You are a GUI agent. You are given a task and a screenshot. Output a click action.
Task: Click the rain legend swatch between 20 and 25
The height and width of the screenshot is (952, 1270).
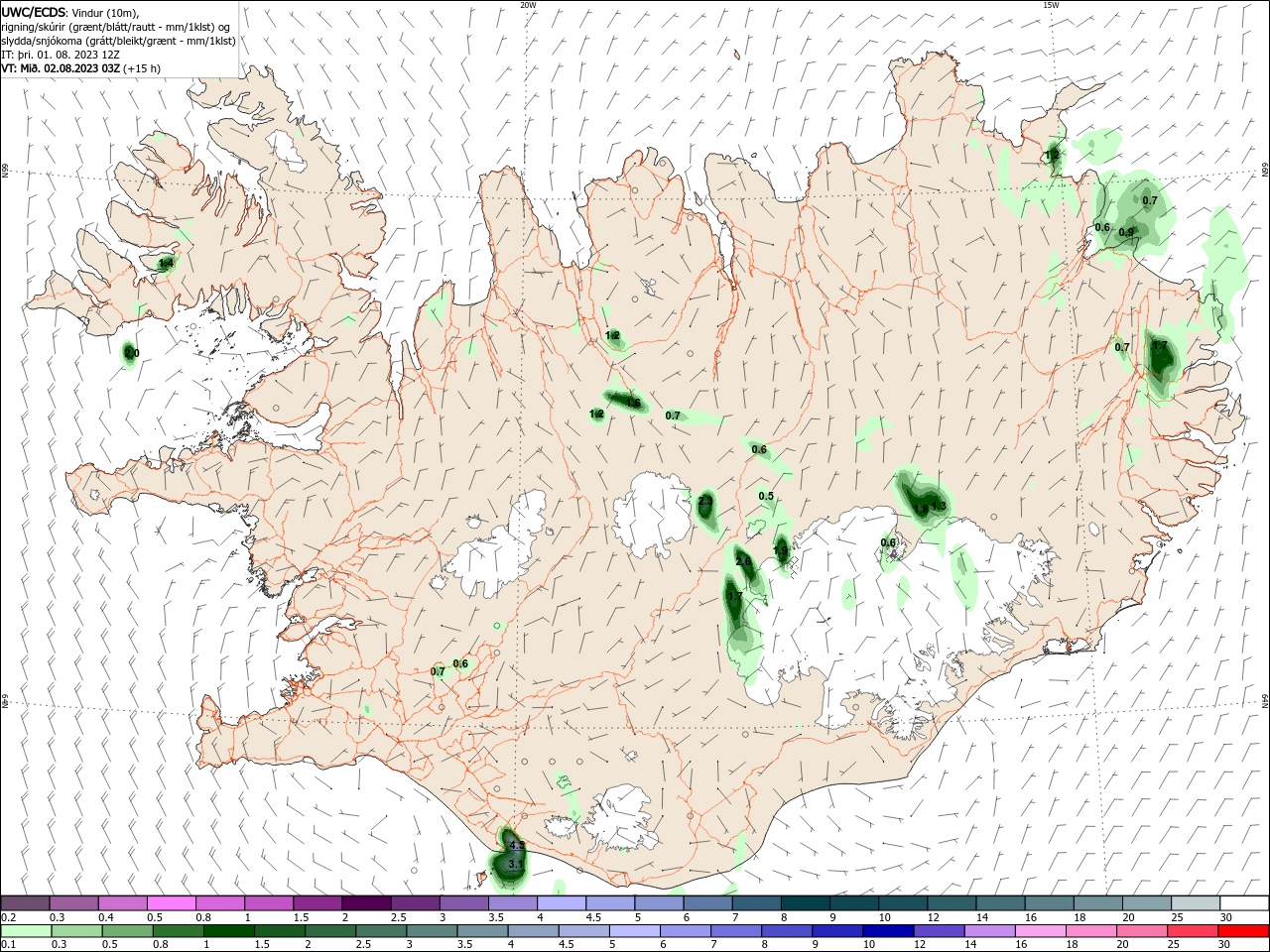pos(1143,930)
